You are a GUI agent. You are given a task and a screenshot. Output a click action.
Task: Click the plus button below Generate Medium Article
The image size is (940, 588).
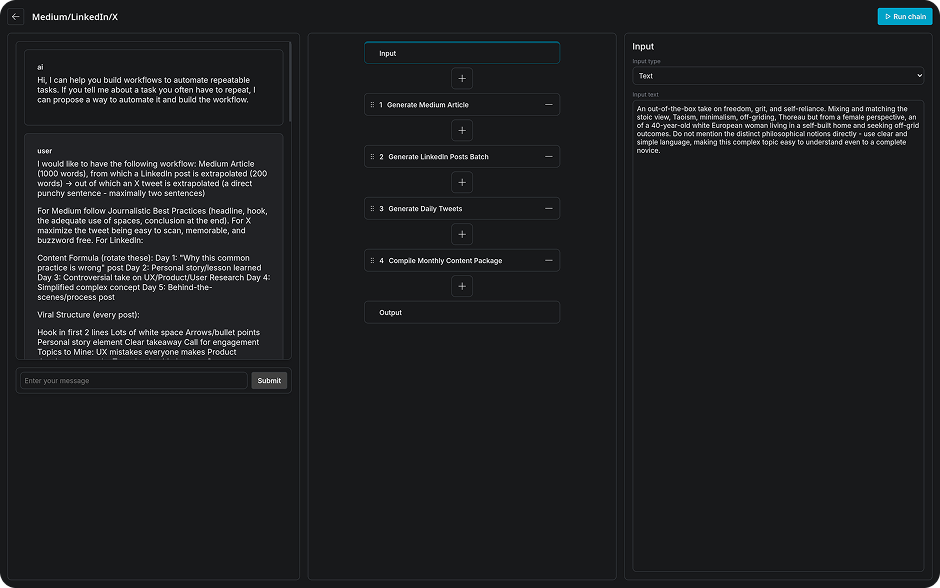tap(462, 130)
